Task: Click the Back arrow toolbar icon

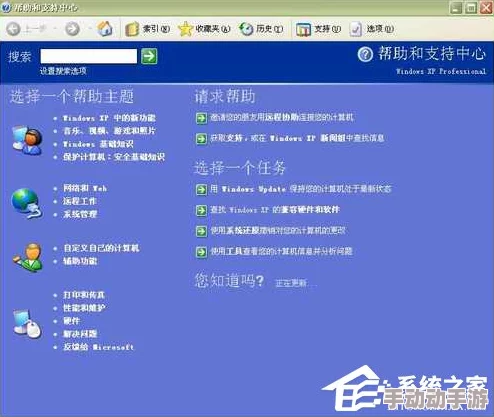Action: coord(13,29)
